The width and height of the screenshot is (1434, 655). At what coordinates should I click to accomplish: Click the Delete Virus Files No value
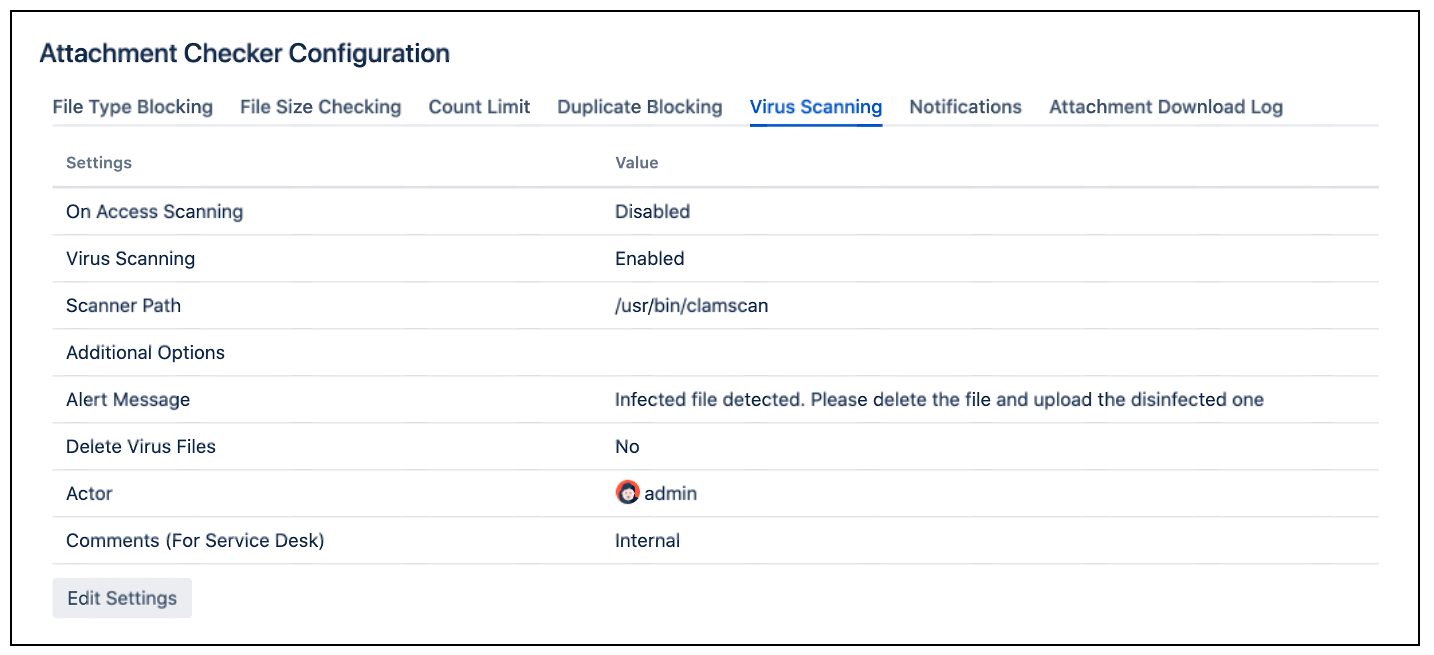coord(627,446)
